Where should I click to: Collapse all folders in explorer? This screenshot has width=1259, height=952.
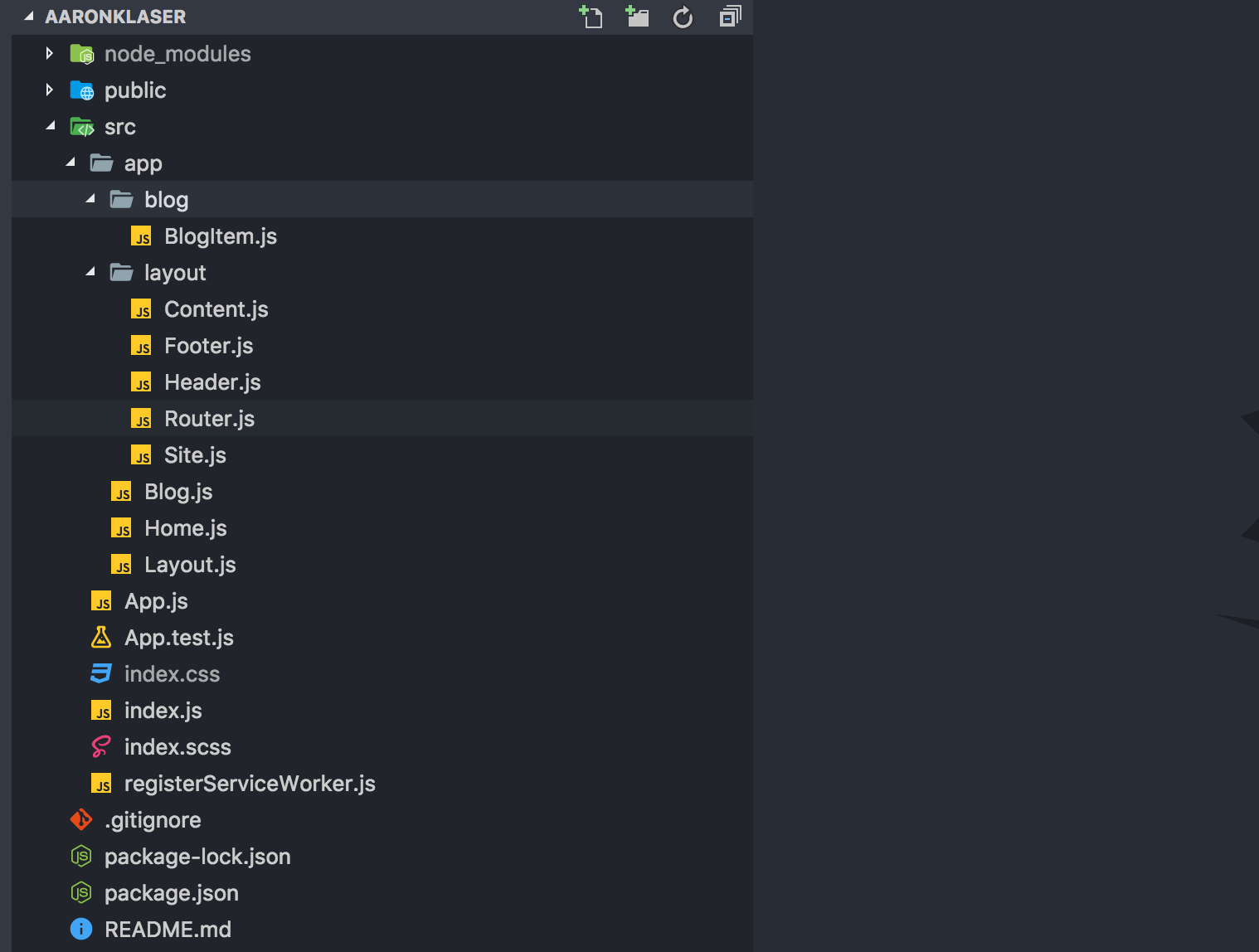coord(730,17)
